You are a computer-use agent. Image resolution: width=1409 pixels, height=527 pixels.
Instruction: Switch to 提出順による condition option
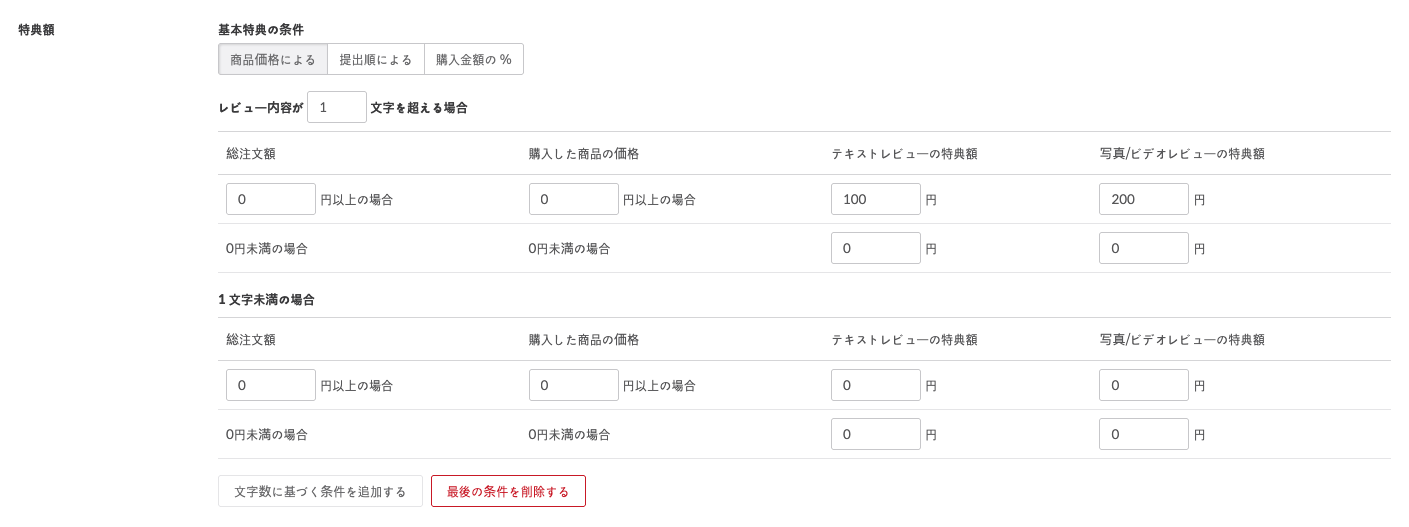[x=376, y=60]
